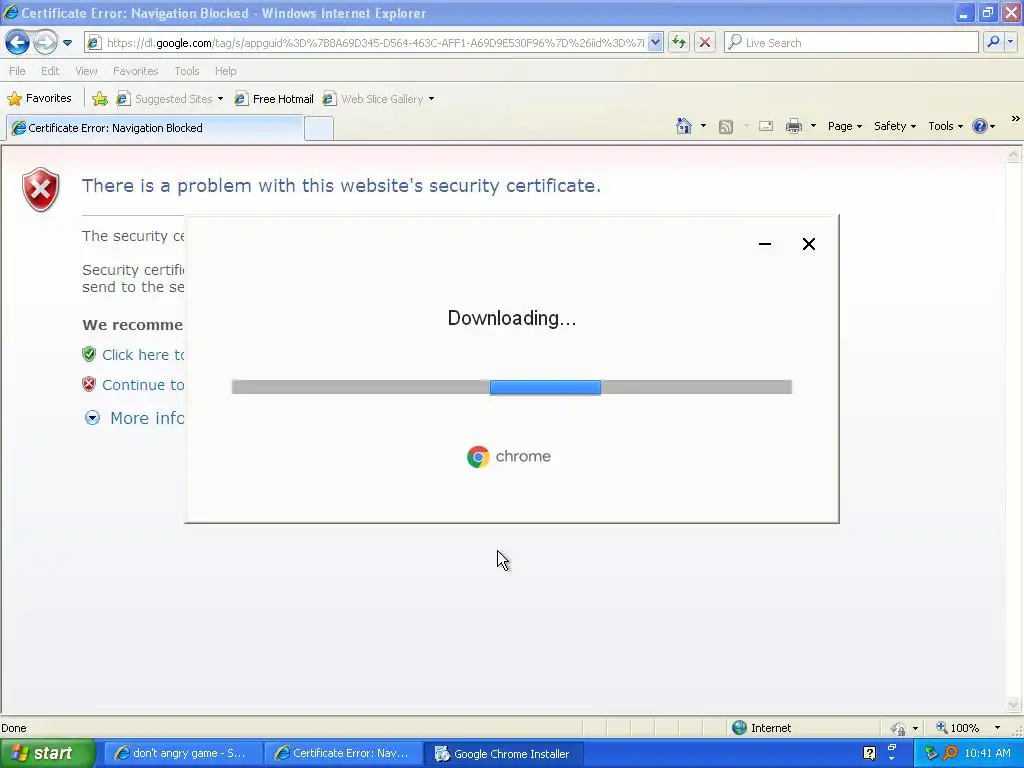Open the Help menu

(225, 71)
